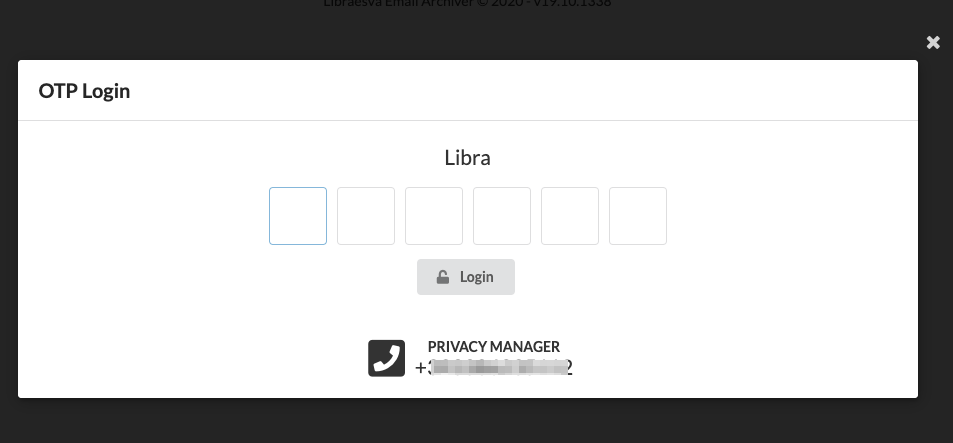
Task: Activate the fourth OTP digit box
Action: [502, 216]
